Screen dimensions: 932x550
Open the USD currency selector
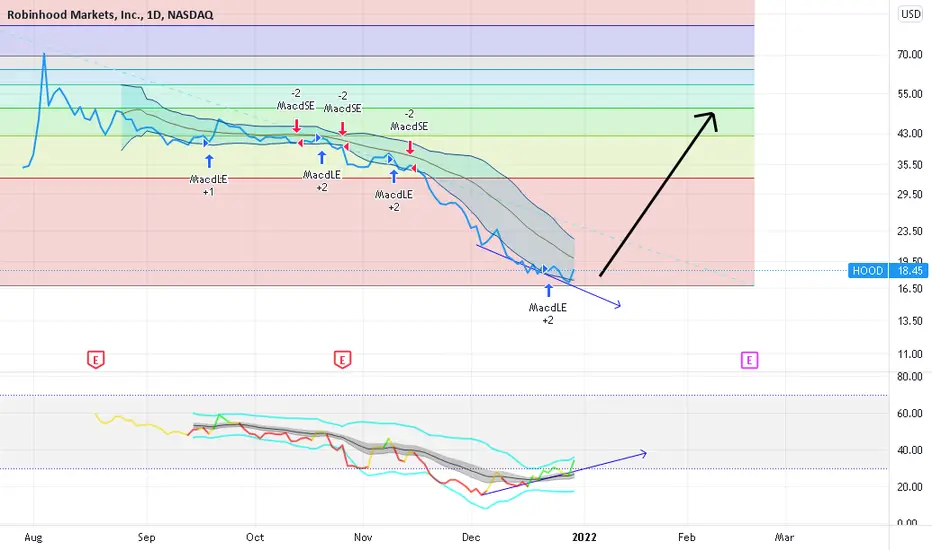coord(910,14)
